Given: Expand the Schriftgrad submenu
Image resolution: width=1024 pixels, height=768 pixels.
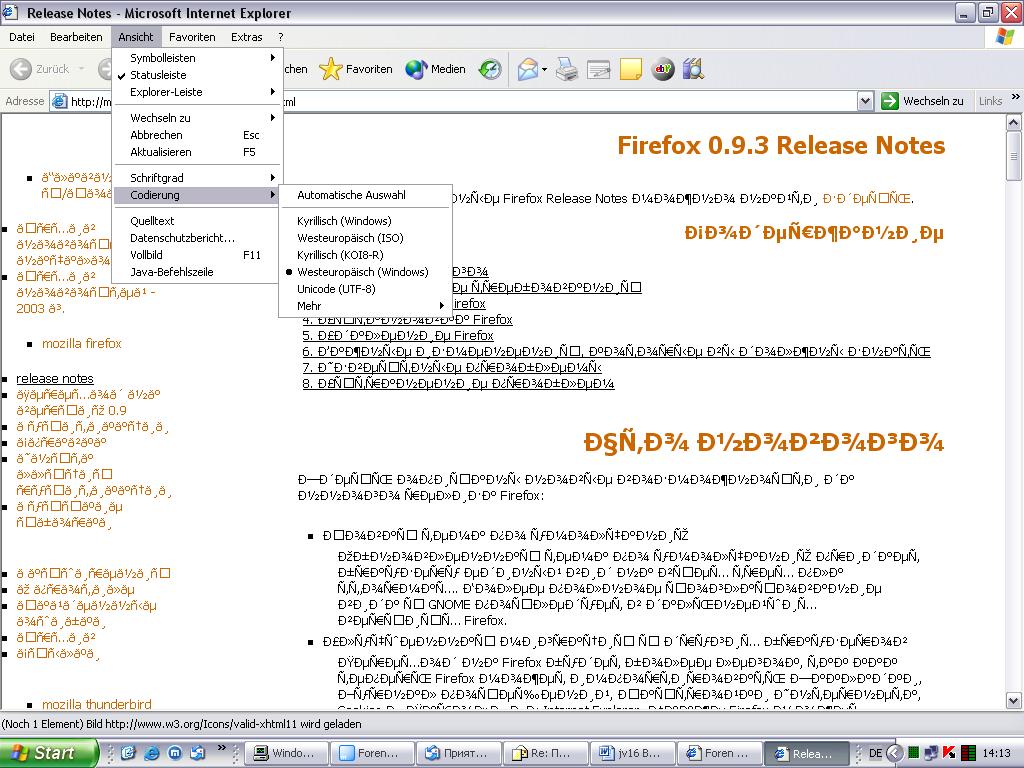Looking at the screenshot, I should click(197, 178).
